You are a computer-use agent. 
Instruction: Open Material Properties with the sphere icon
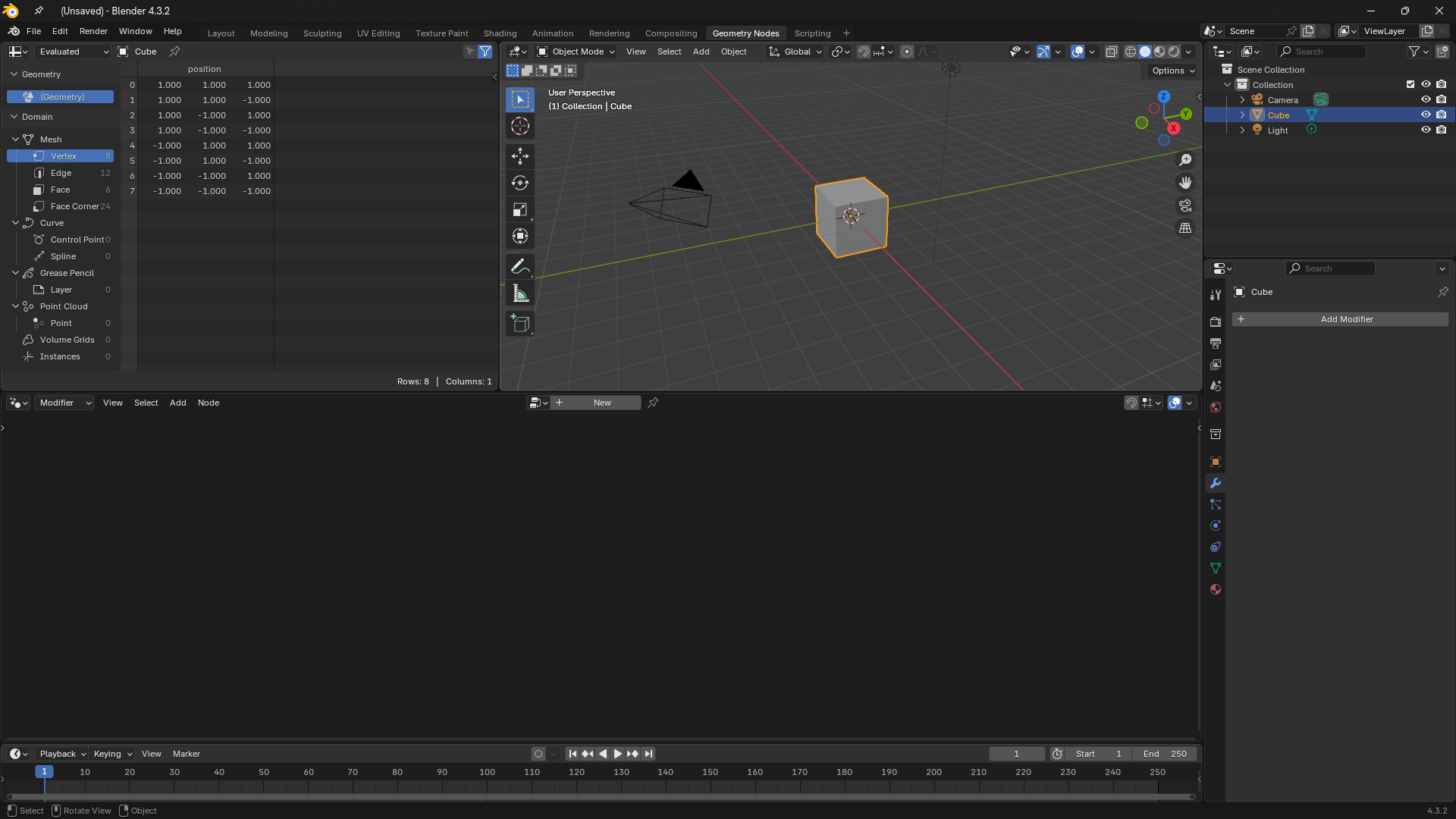(1216, 589)
